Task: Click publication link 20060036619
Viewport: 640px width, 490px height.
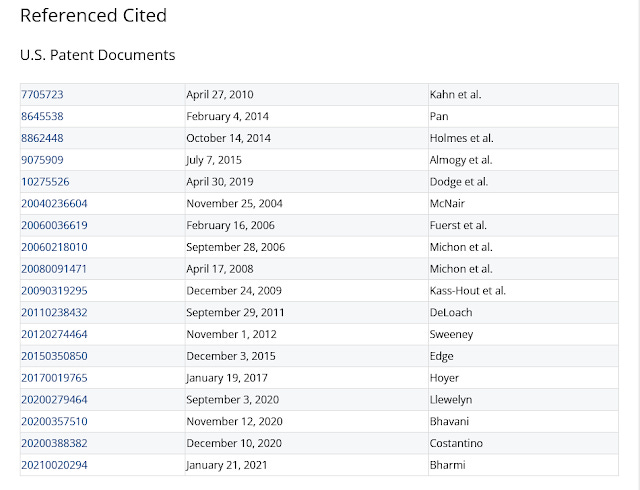Action: point(54,225)
